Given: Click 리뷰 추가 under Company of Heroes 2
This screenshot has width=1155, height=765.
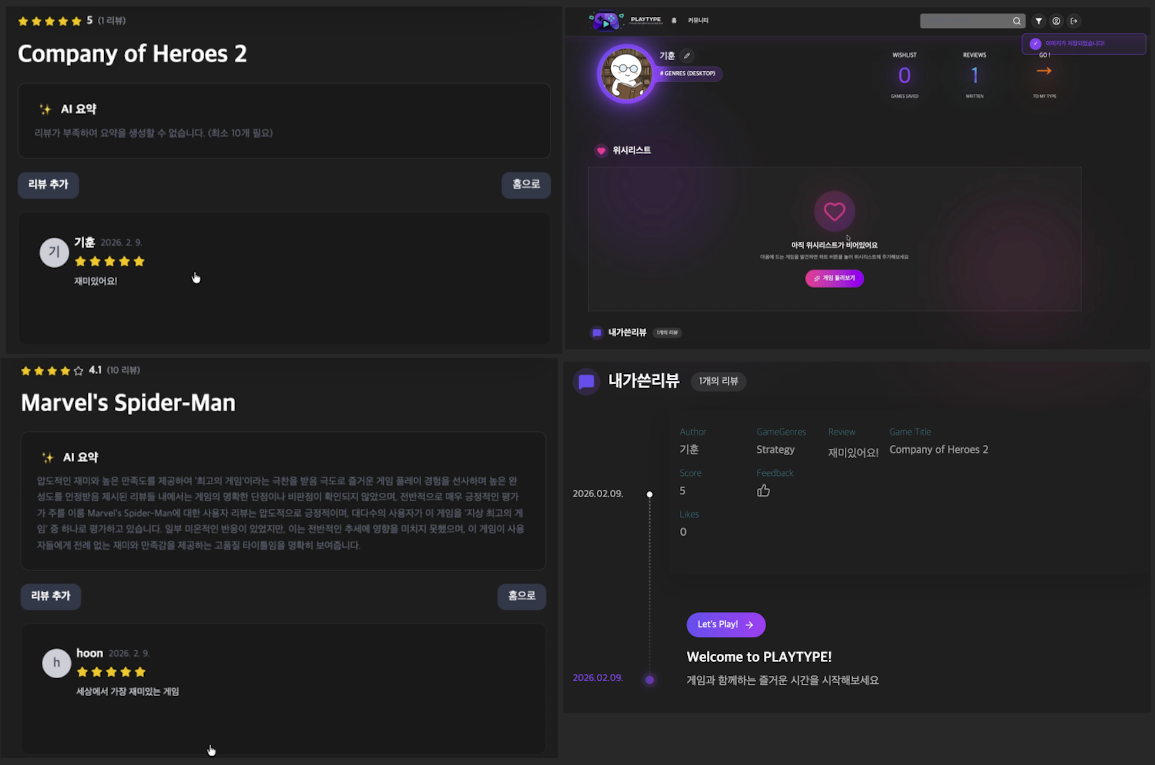Looking at the screenshot, I should pyautogui.click(x=49, y=185).
